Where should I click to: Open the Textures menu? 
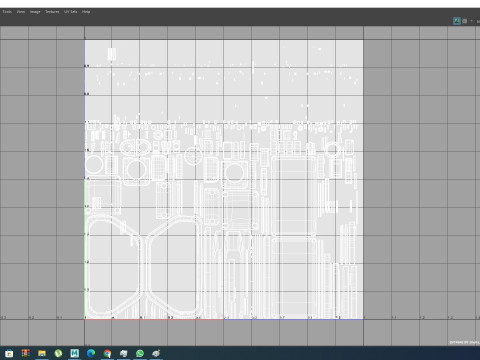[x=52, y=12]
